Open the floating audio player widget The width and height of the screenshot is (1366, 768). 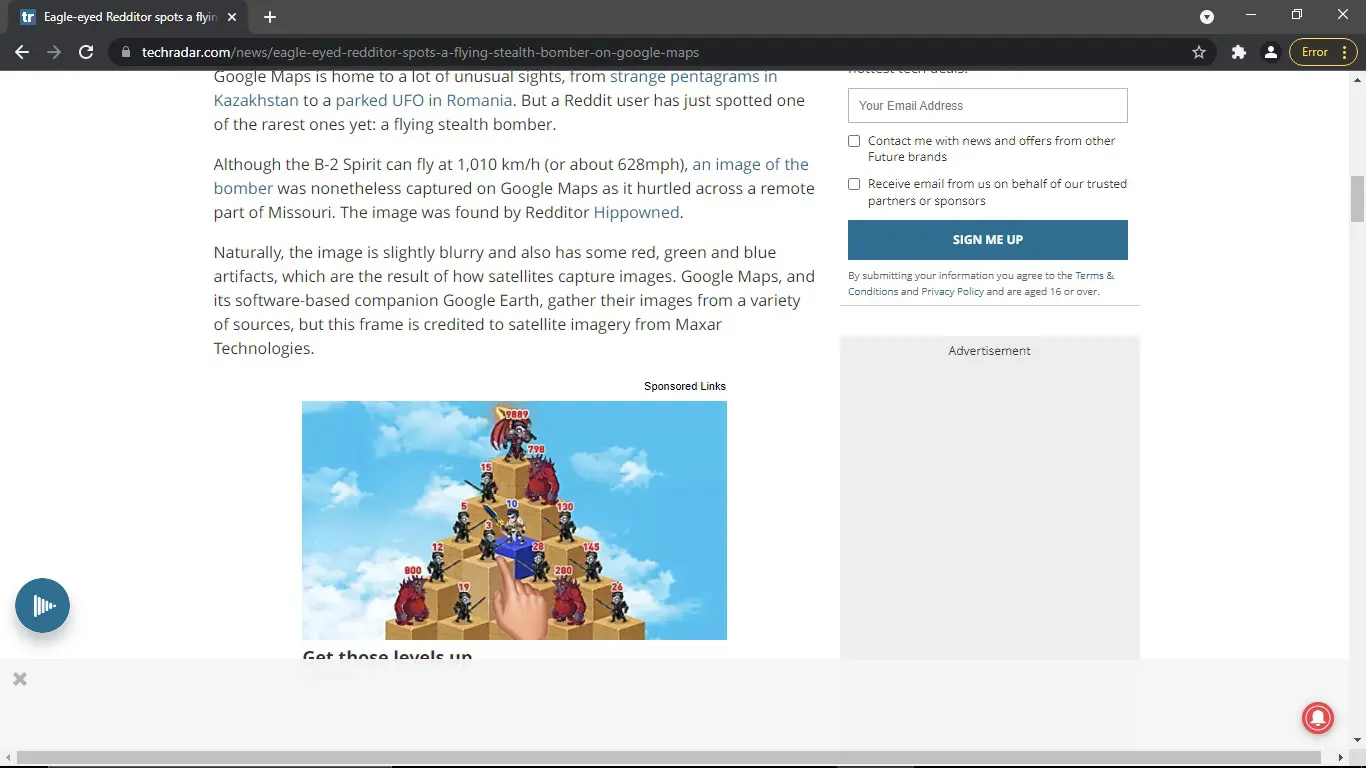pyautogui.click(x=42, y=605)
